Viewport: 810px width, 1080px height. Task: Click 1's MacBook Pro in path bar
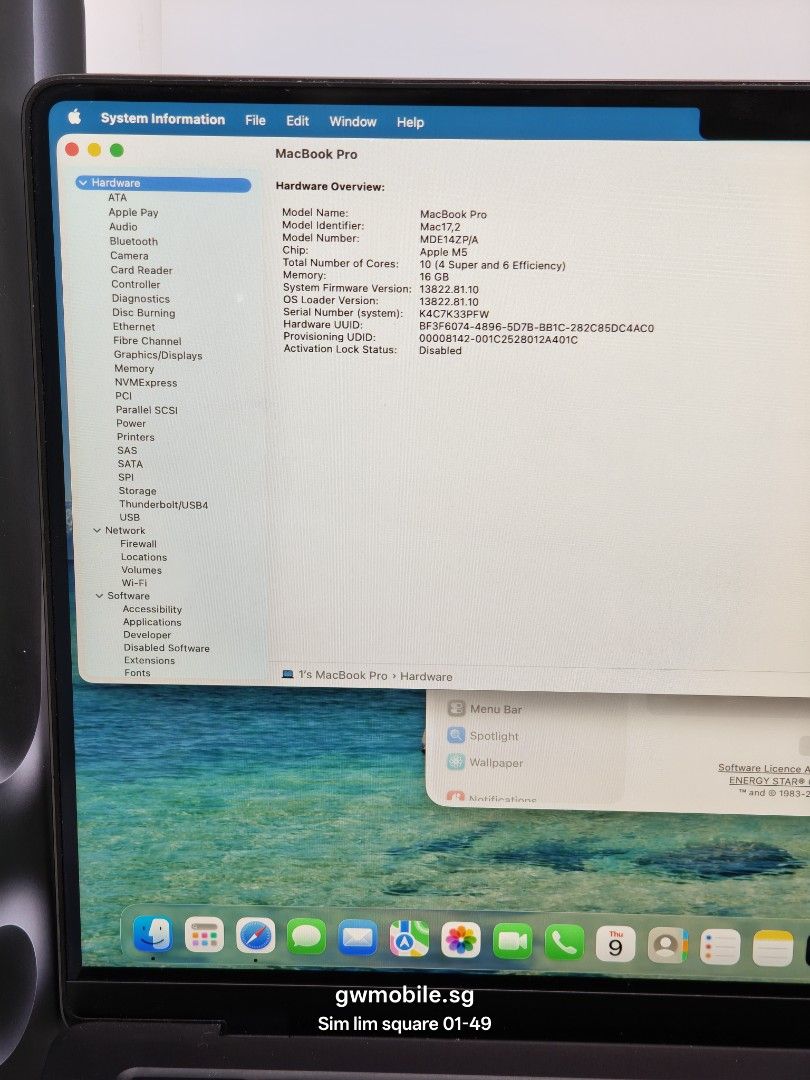(342, 675)
